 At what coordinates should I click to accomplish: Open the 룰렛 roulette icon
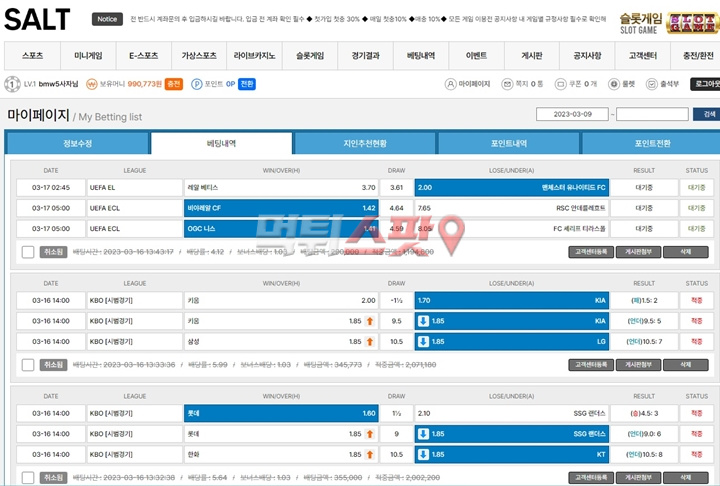pyautogui.click(x=614, y=84)
